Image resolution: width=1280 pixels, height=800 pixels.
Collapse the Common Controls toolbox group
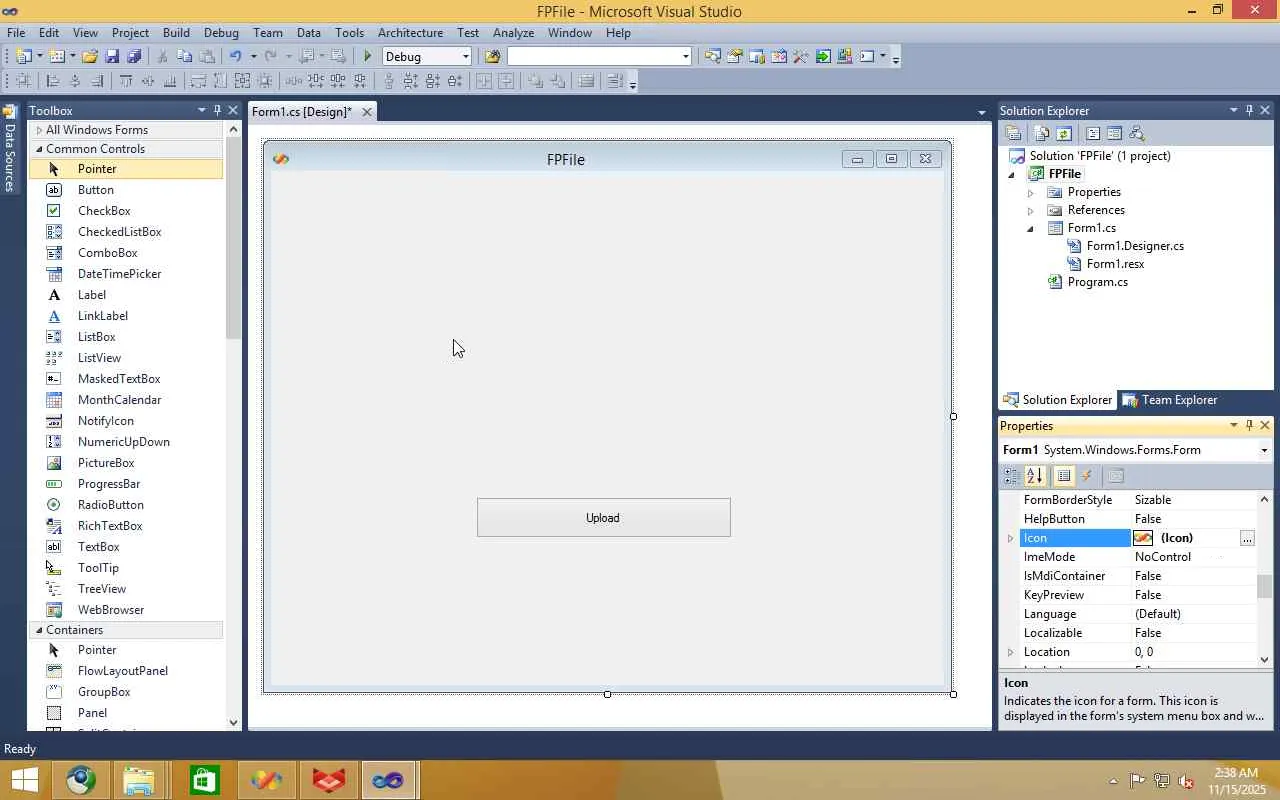click(39, 149)
